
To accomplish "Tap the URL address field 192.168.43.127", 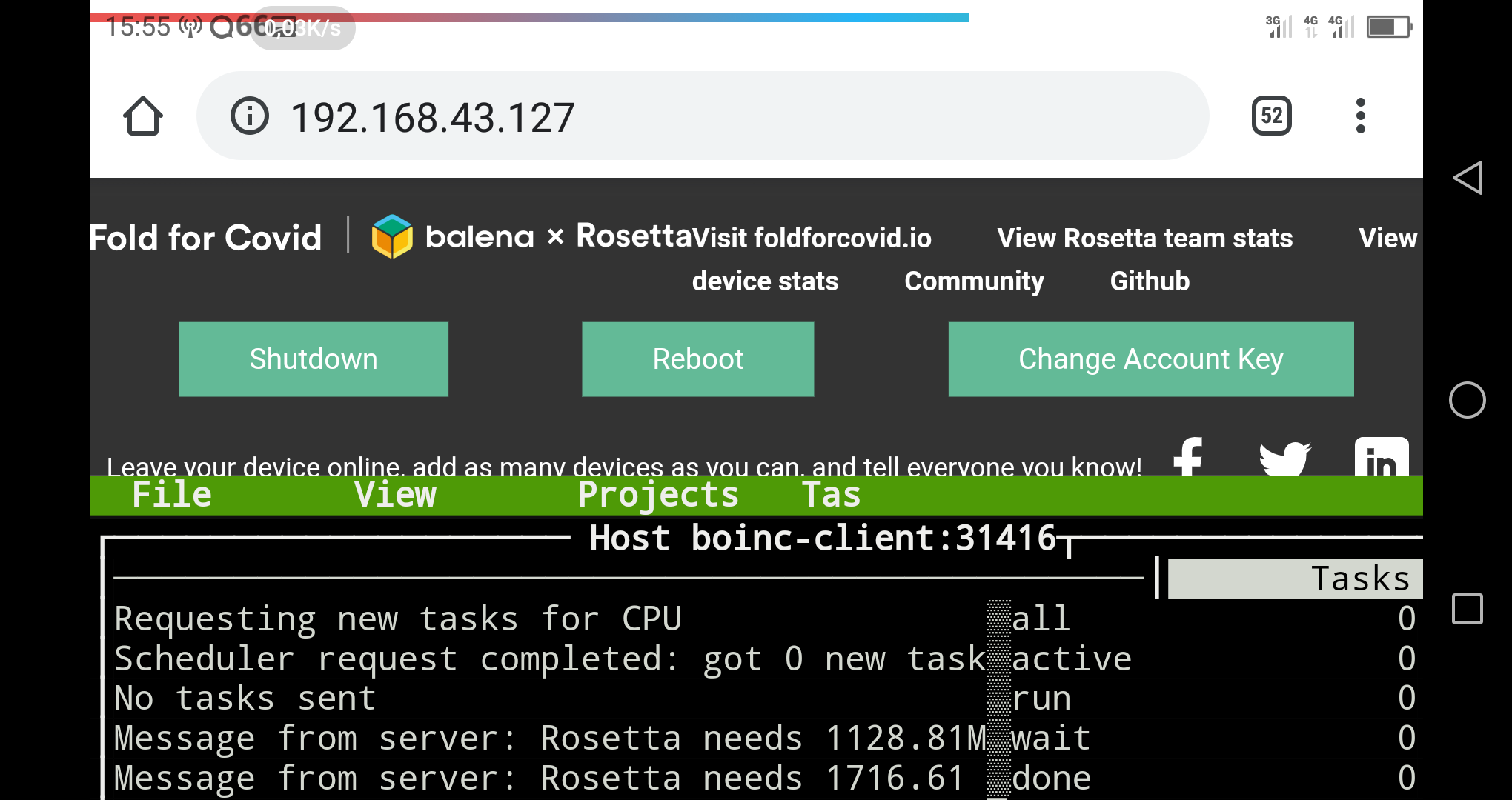I will (x=667, y=116).
